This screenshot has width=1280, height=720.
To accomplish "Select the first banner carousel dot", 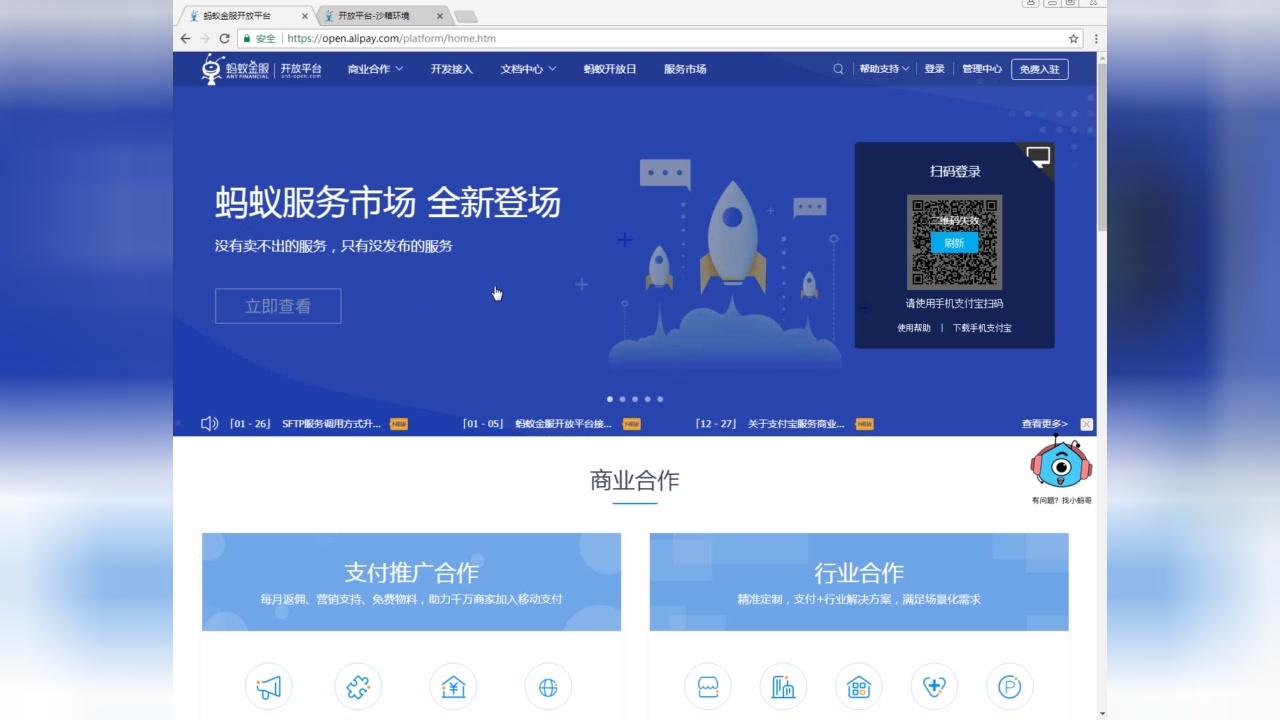I will point(610,399).
